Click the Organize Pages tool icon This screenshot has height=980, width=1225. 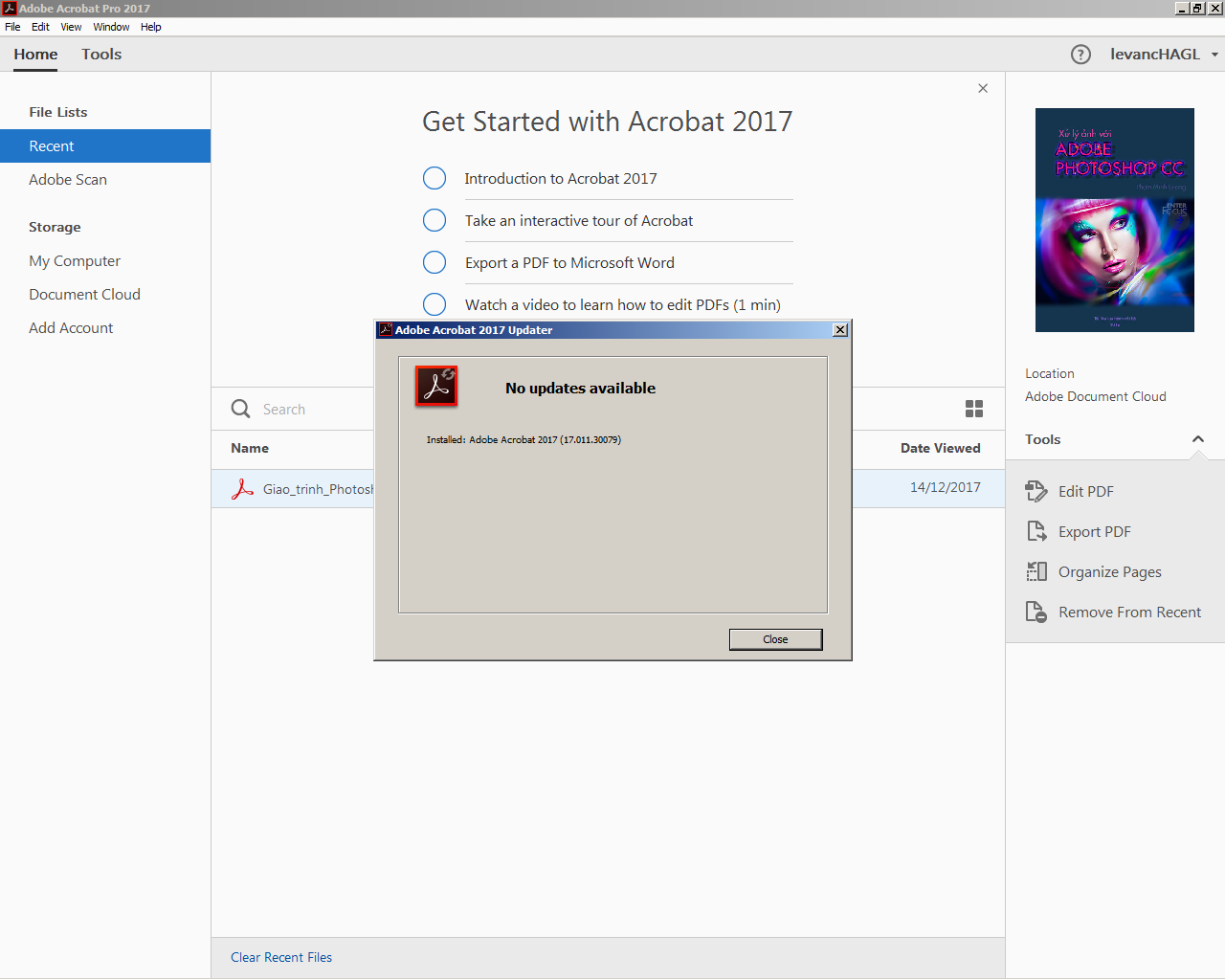click(1036, 571)
